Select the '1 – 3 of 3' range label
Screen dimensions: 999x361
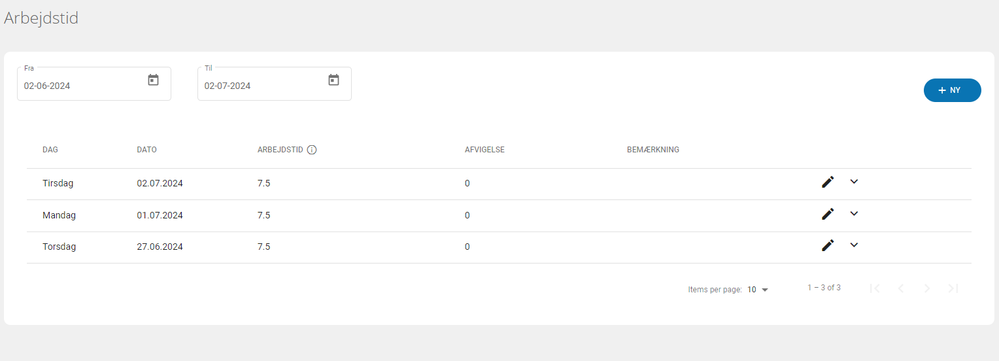(x=824, y=288)
